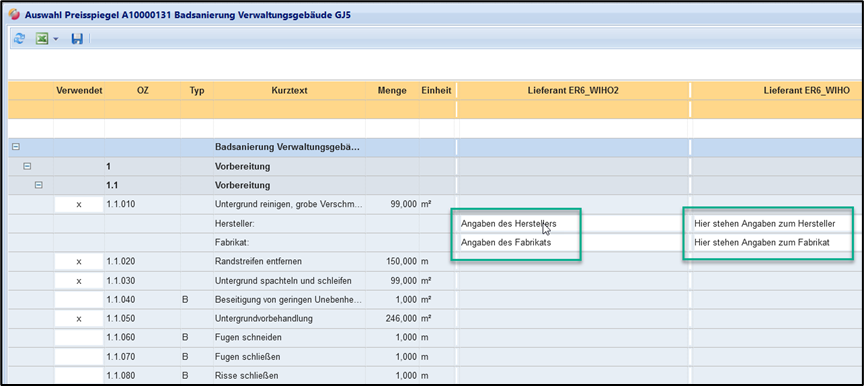Select 'Untergrund spachteln und schleifen' text
This screenshot has height=386, width=864.
click(283, 281)
